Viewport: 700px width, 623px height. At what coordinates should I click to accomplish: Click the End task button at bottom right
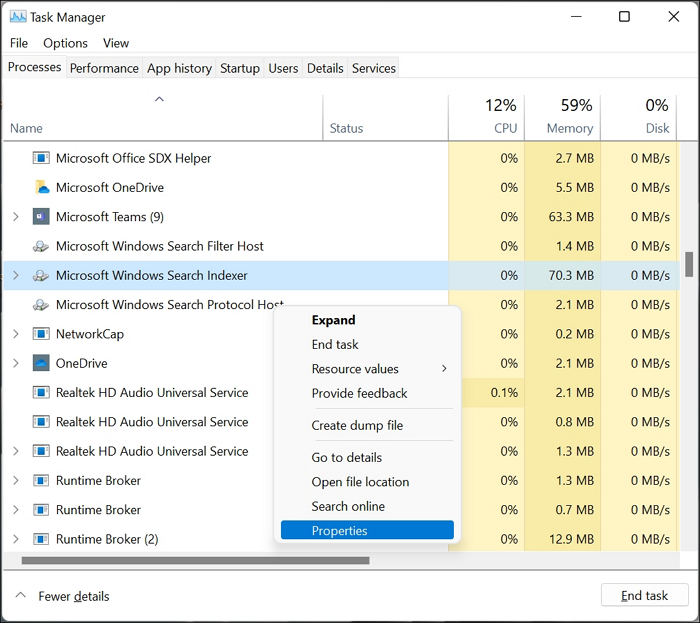tap(644, 595)
